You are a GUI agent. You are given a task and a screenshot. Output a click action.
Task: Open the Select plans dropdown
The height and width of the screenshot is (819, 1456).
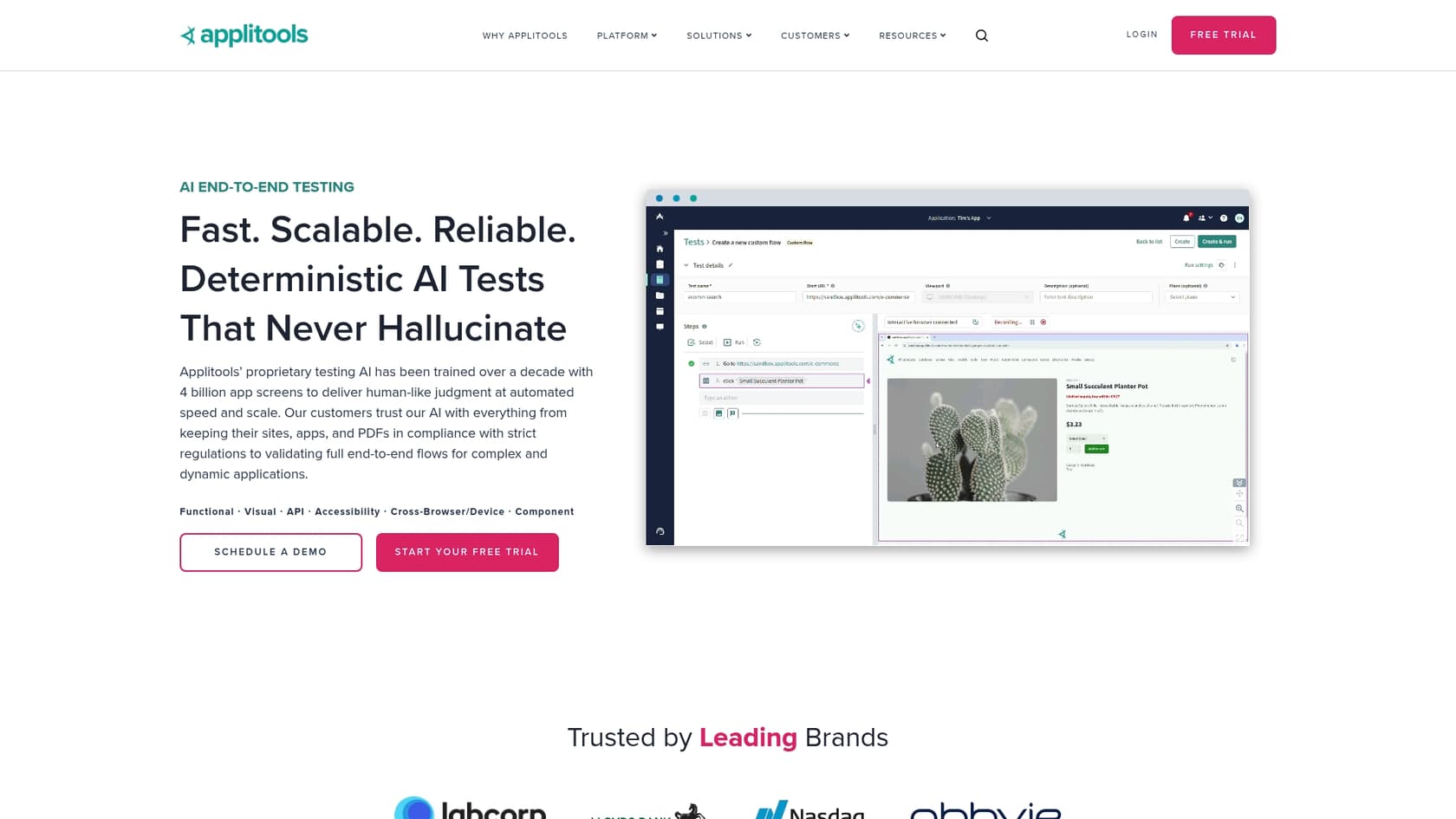pyautogui.click(x=1202, y=297)
